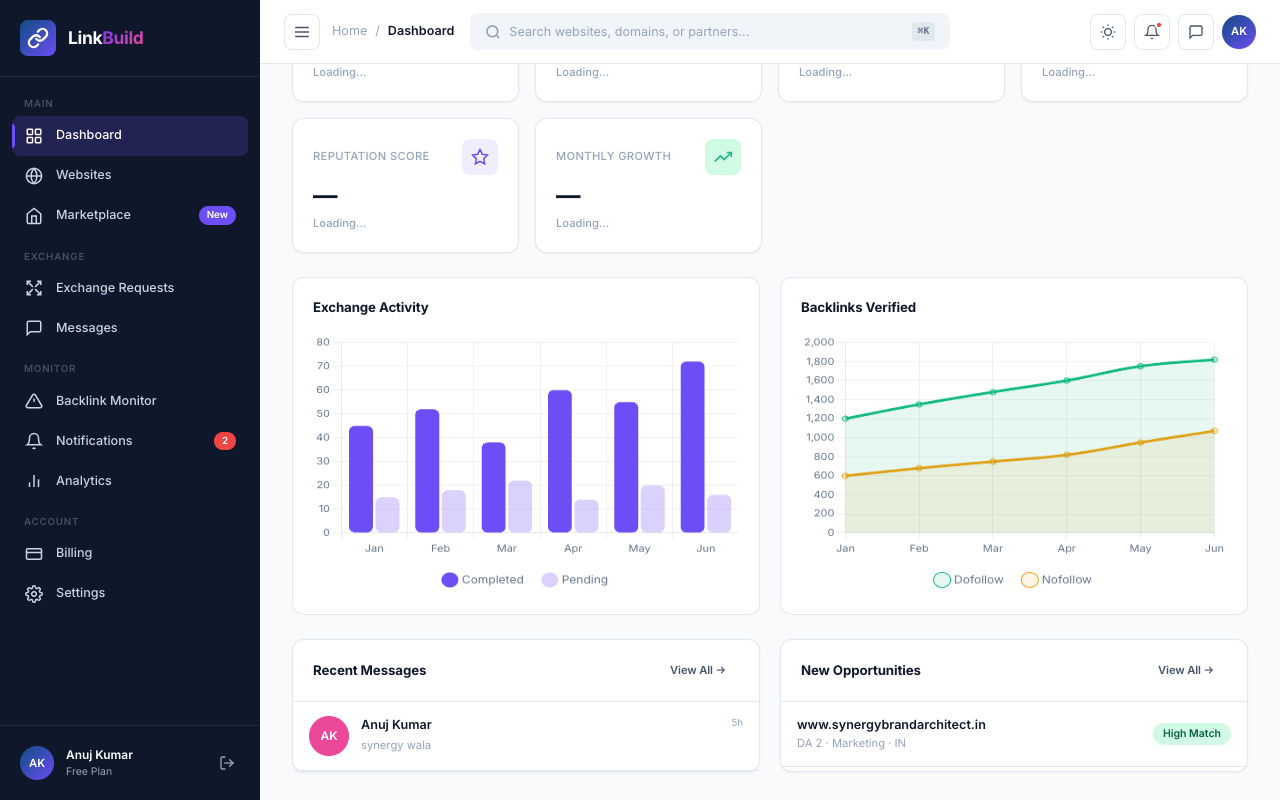1280x800 pixels.
Task: Click the Dashboard breadcrumb text
Action: [x=421, y=31]
